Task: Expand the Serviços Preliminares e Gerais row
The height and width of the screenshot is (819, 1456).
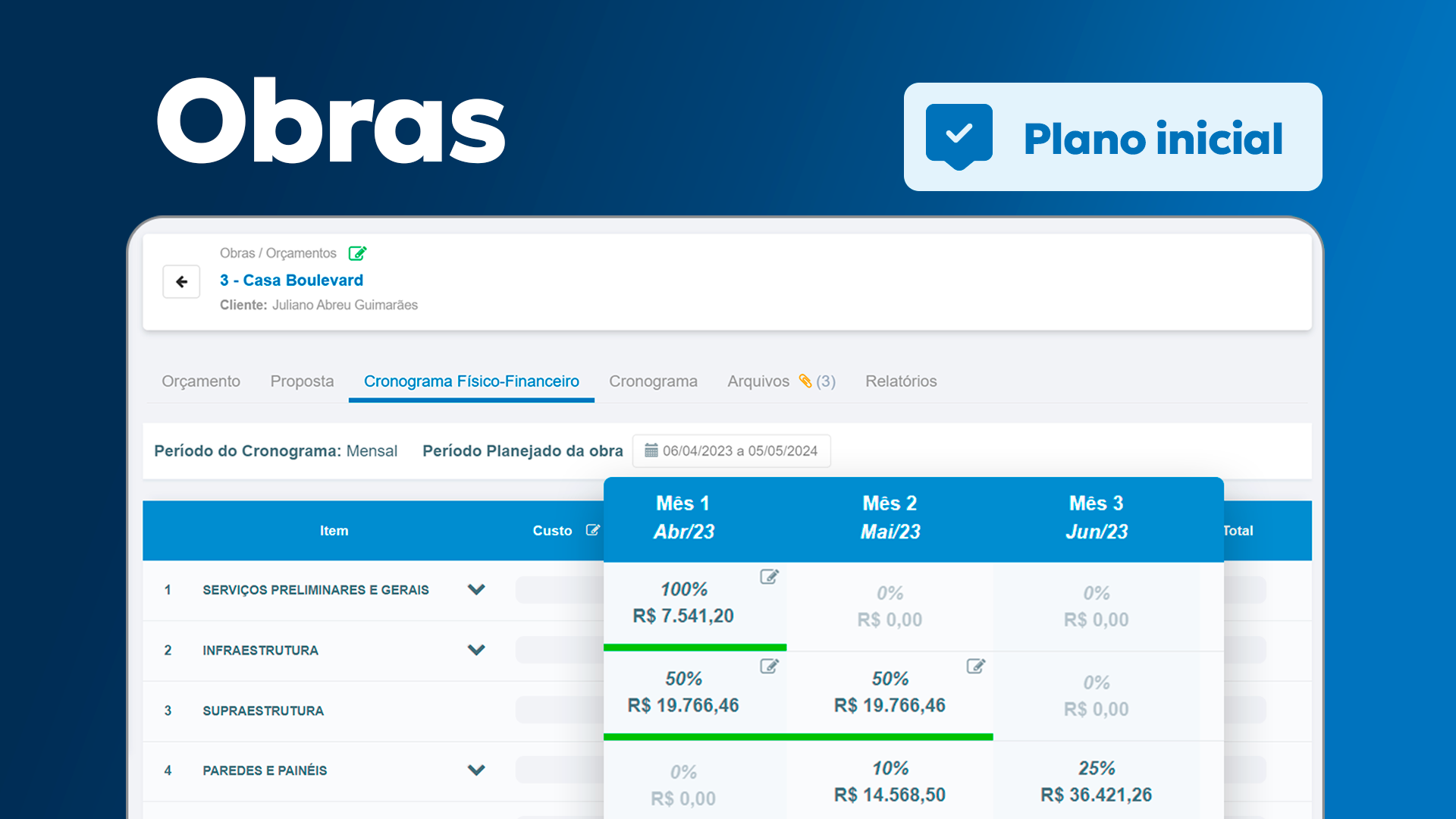Action: [476, 589]
